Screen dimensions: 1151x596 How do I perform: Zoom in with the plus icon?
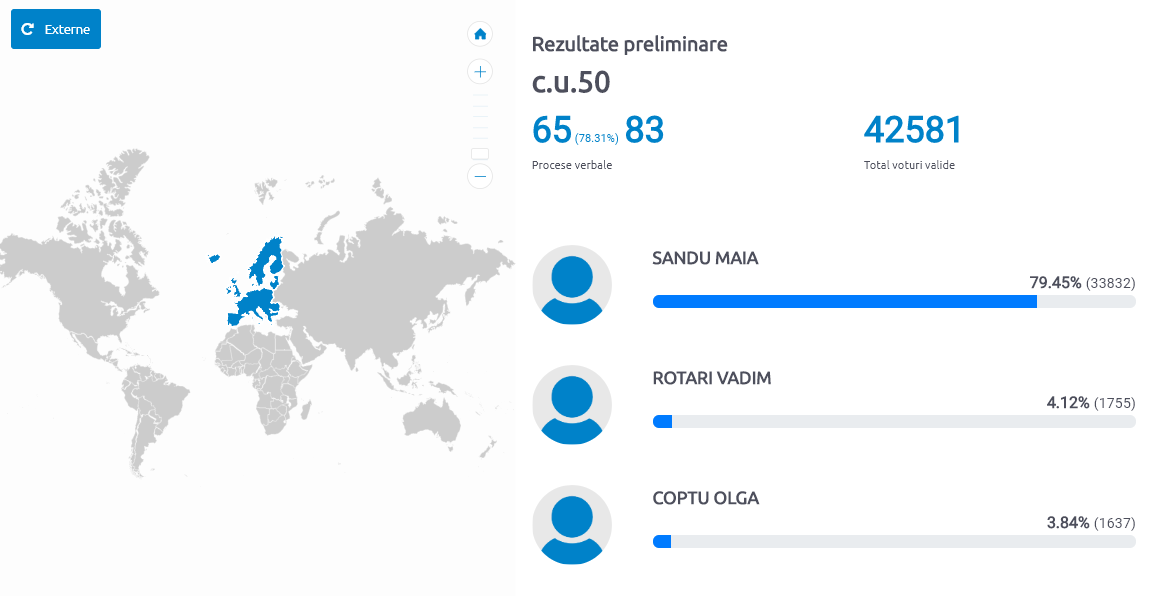point(480,72)
